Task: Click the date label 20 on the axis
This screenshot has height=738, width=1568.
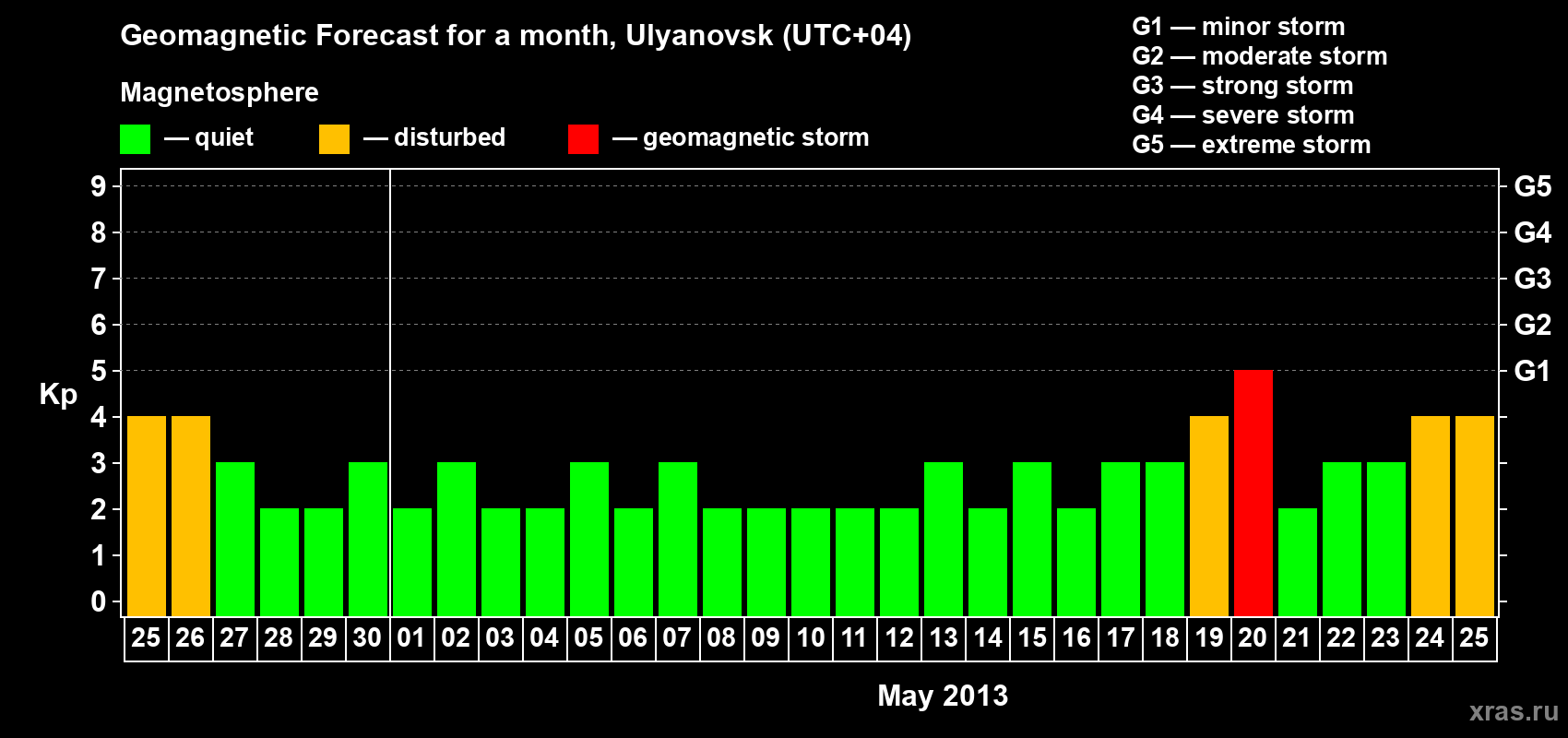Action: [x=1253, y=637]
